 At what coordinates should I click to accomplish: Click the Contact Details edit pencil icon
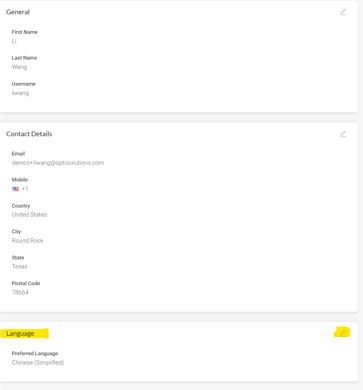pyautogui.click(x=343, y=134)
